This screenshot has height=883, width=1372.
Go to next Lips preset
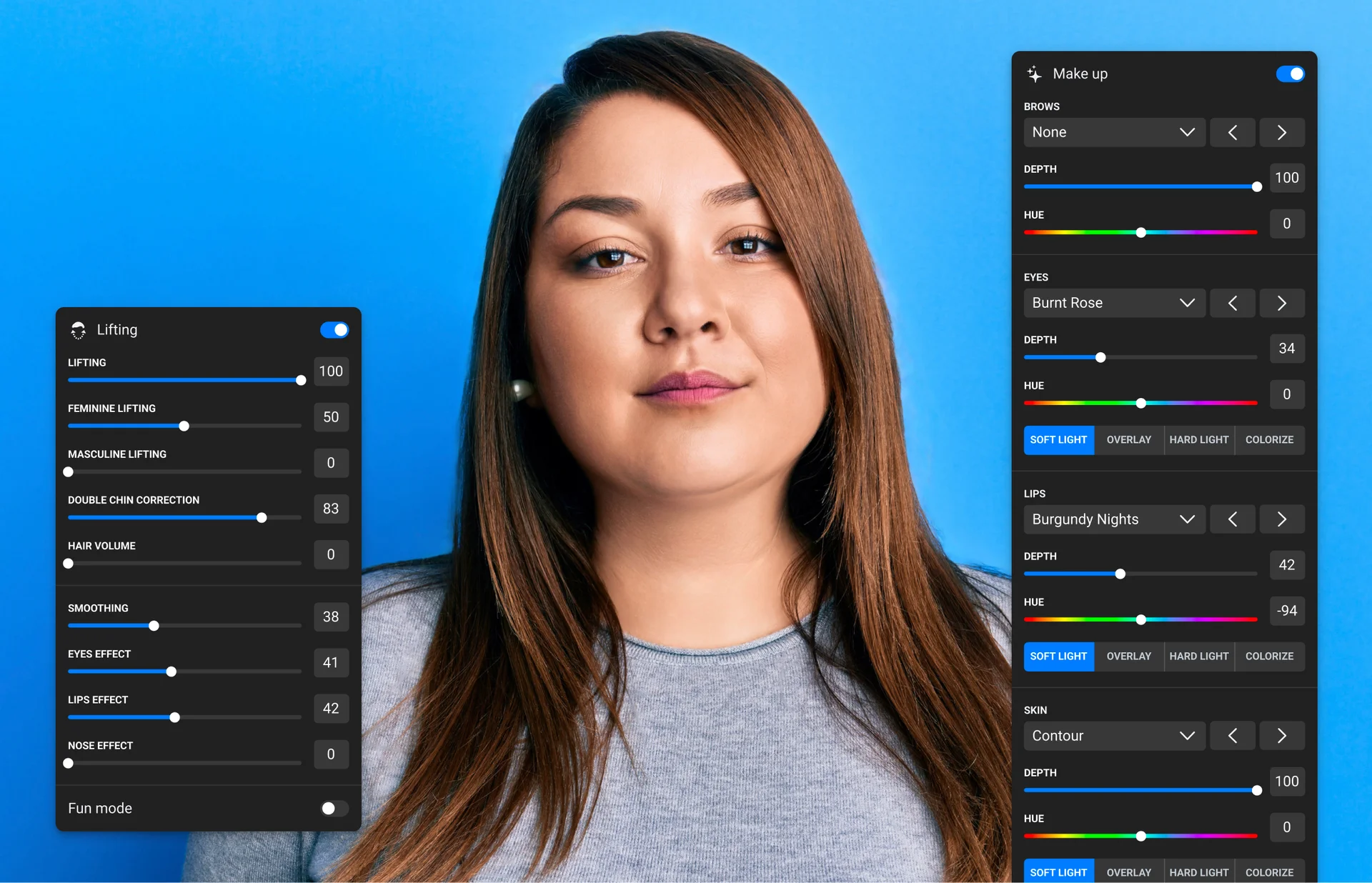click(1282, 519)
